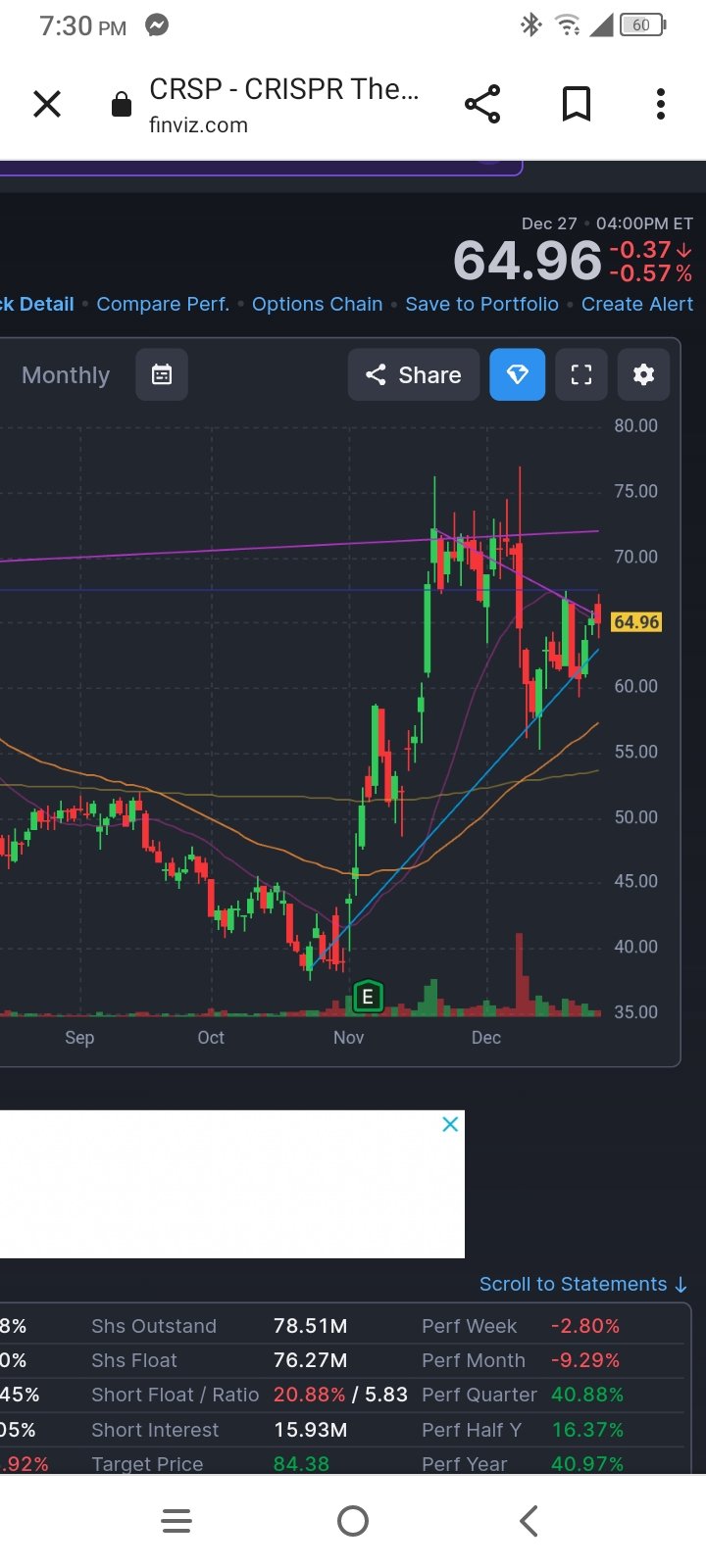Click Save to Portfolio link
This screenshot has width=706, height=1568.
481,304
